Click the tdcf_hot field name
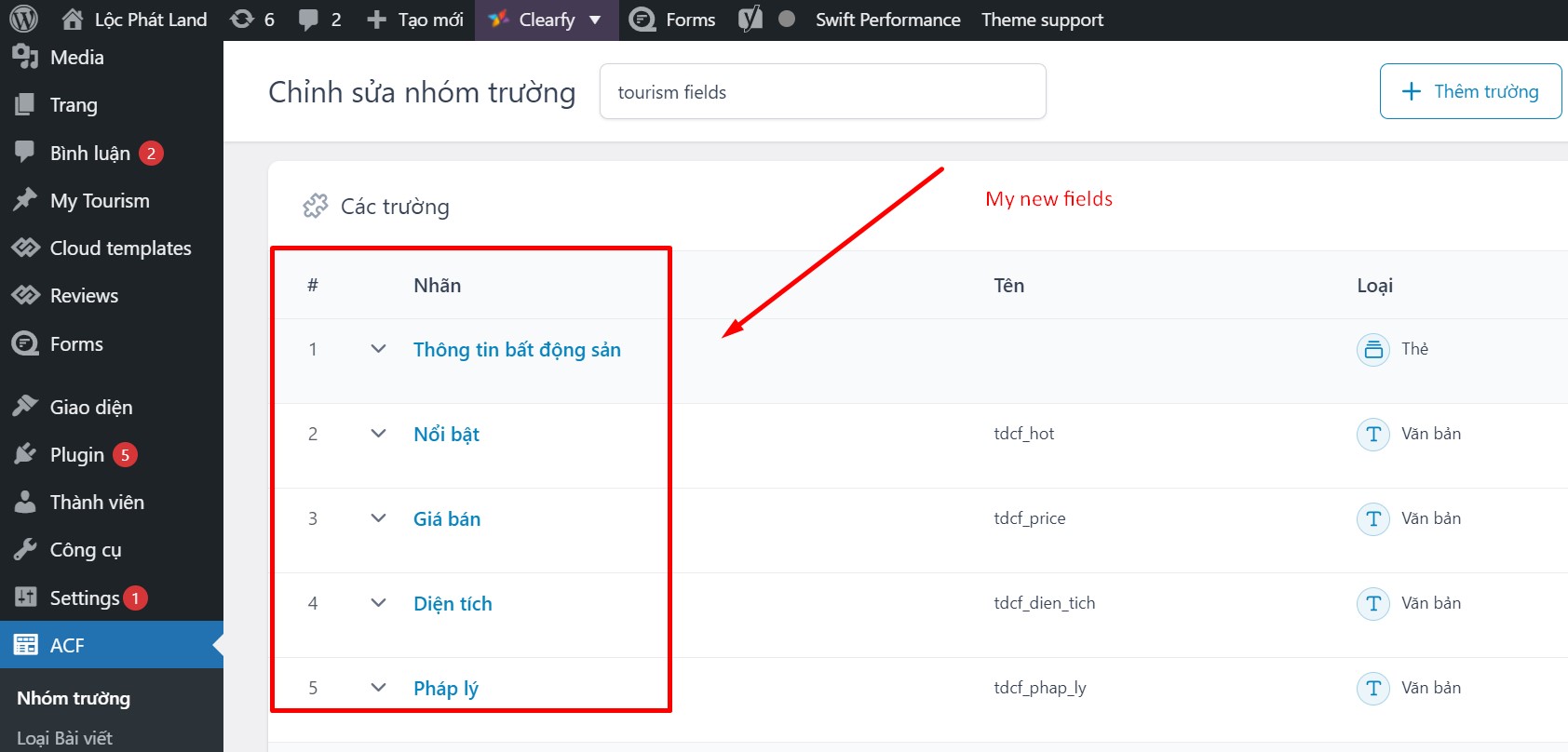Screen dimensions: 1568x752 click(x=1024, y=434)
